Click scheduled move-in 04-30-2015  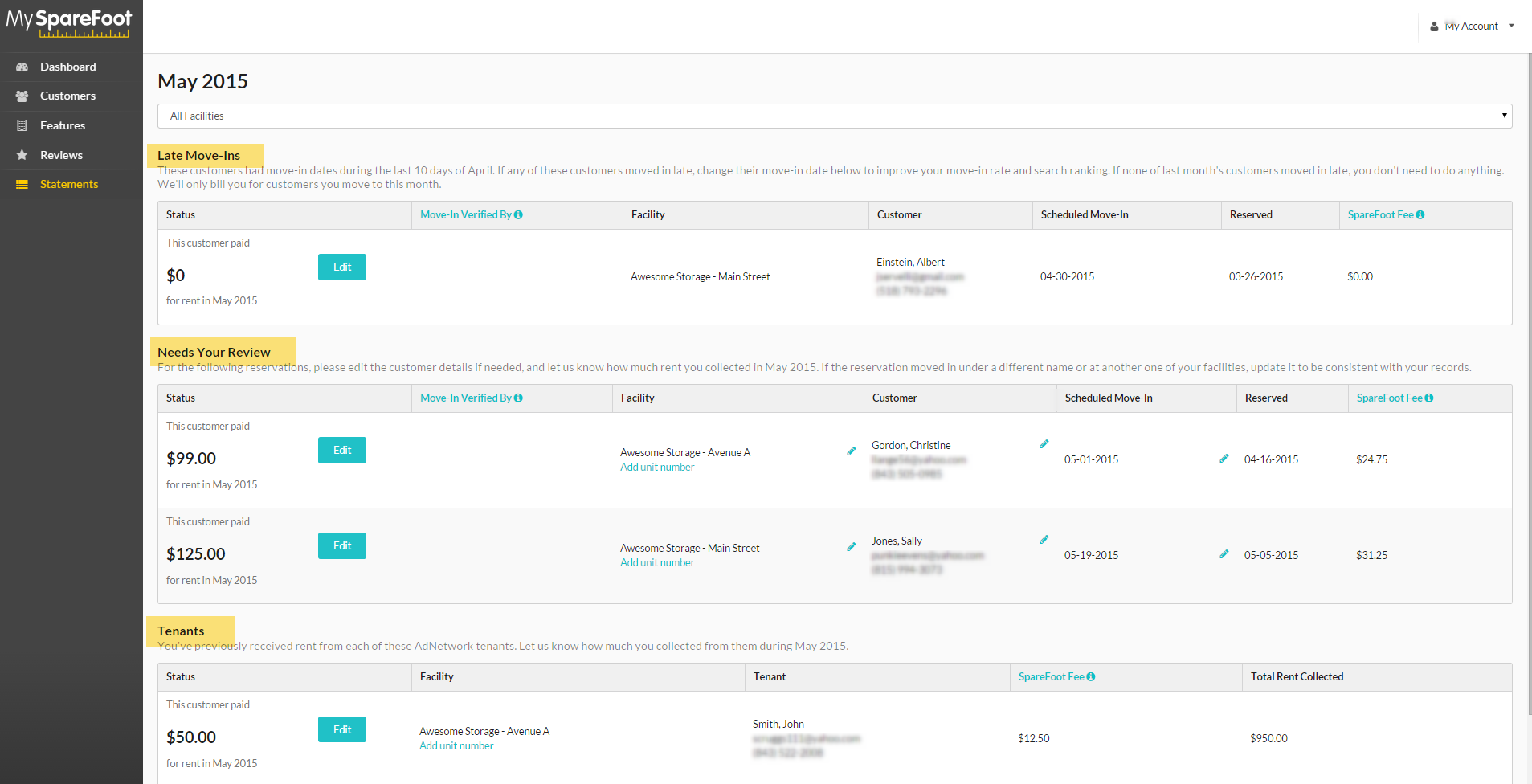(1067, 276)
